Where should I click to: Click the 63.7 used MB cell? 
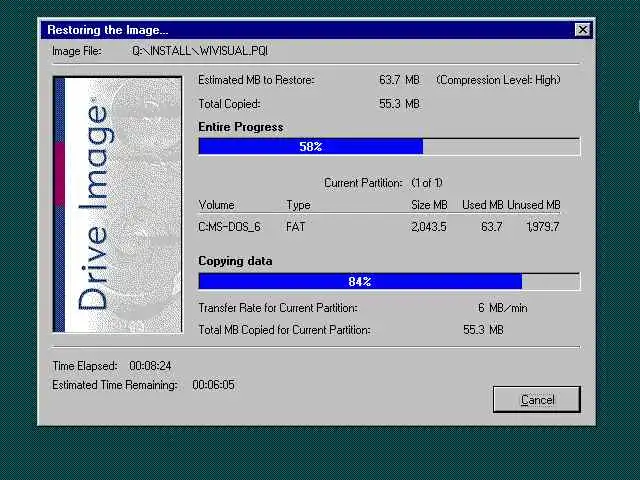(492, 227)
